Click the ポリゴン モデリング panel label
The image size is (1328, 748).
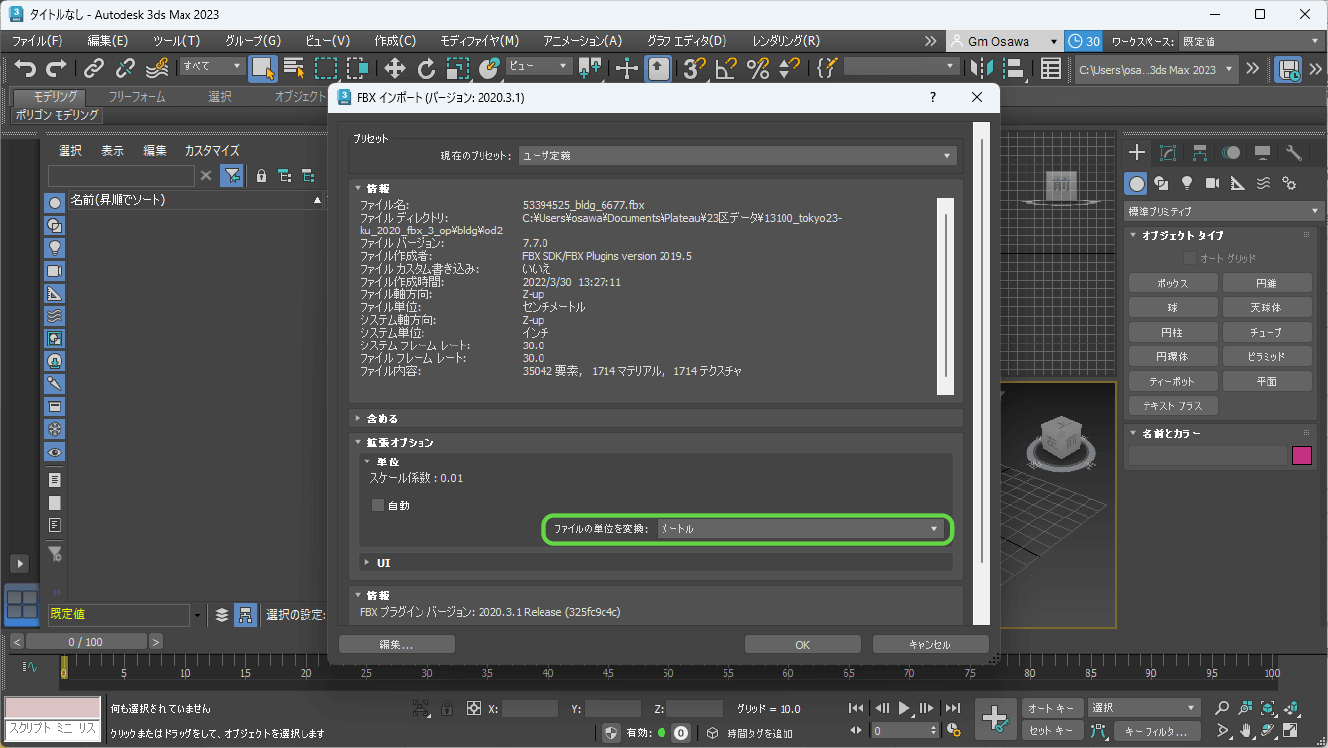click(57, 115)
